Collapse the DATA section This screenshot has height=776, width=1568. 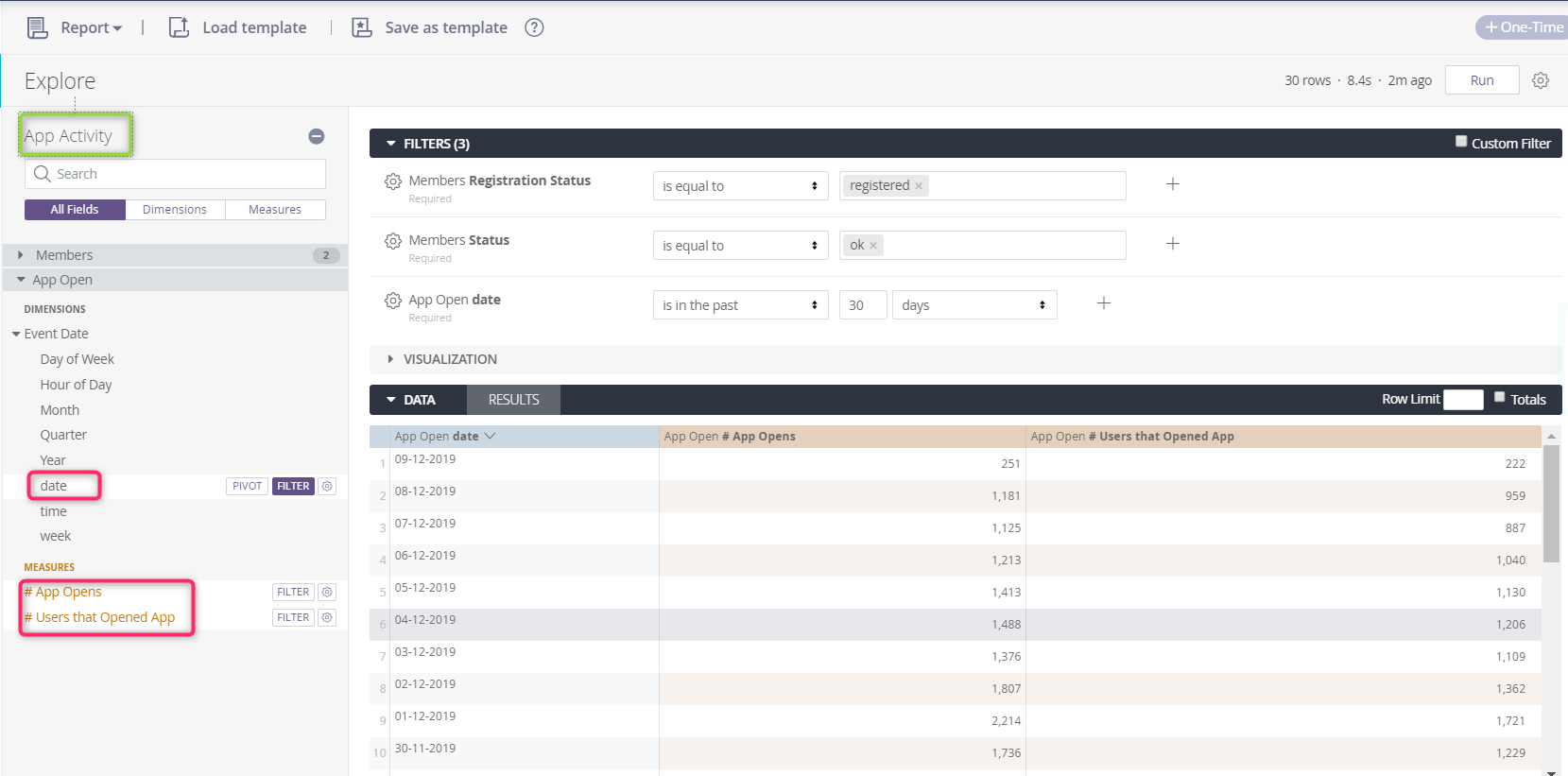[x=391, y=400]
